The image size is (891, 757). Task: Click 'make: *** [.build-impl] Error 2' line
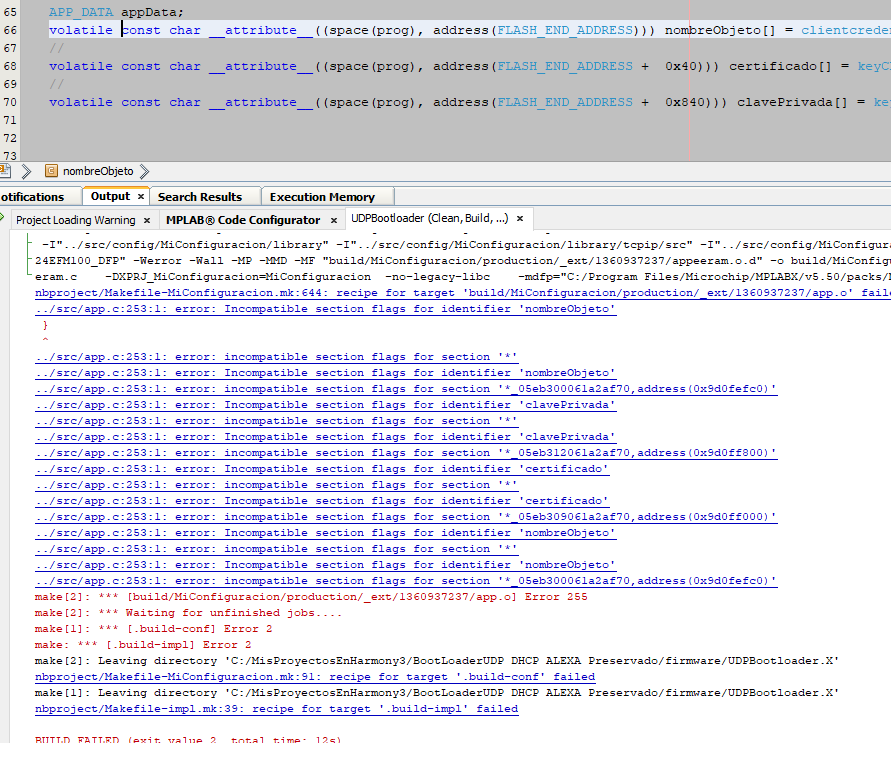pyautogui.click(x=143, y=644)
